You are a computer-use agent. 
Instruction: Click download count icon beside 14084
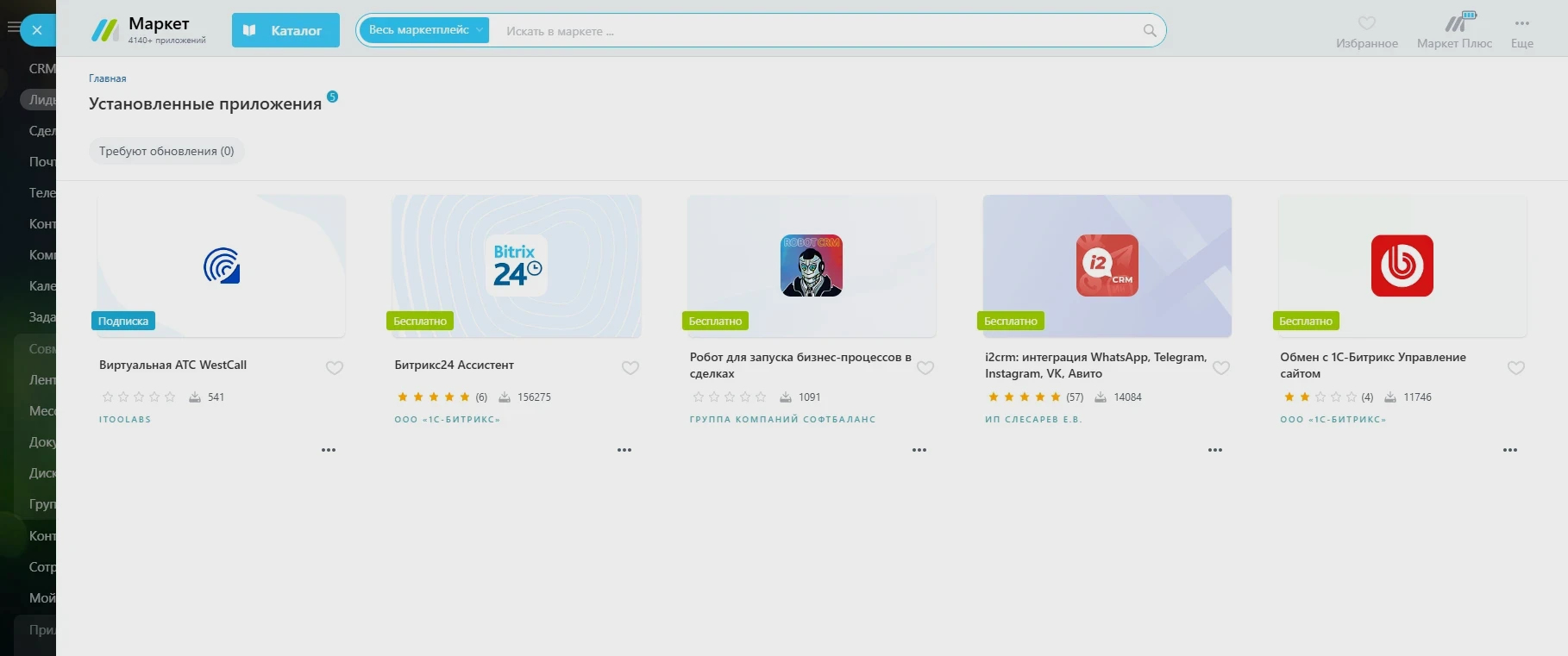point(1101,397)
